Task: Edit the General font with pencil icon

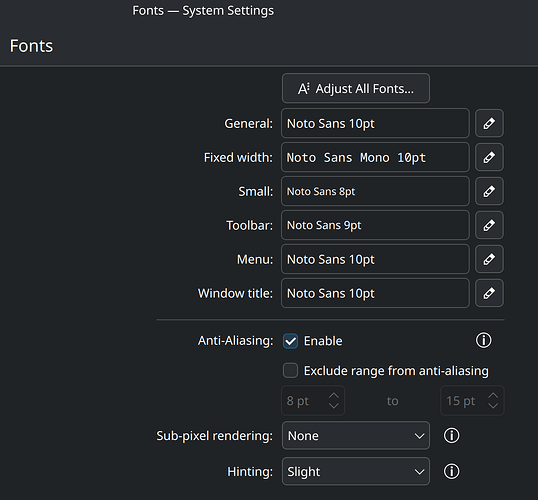Action: tap(489, 123)
